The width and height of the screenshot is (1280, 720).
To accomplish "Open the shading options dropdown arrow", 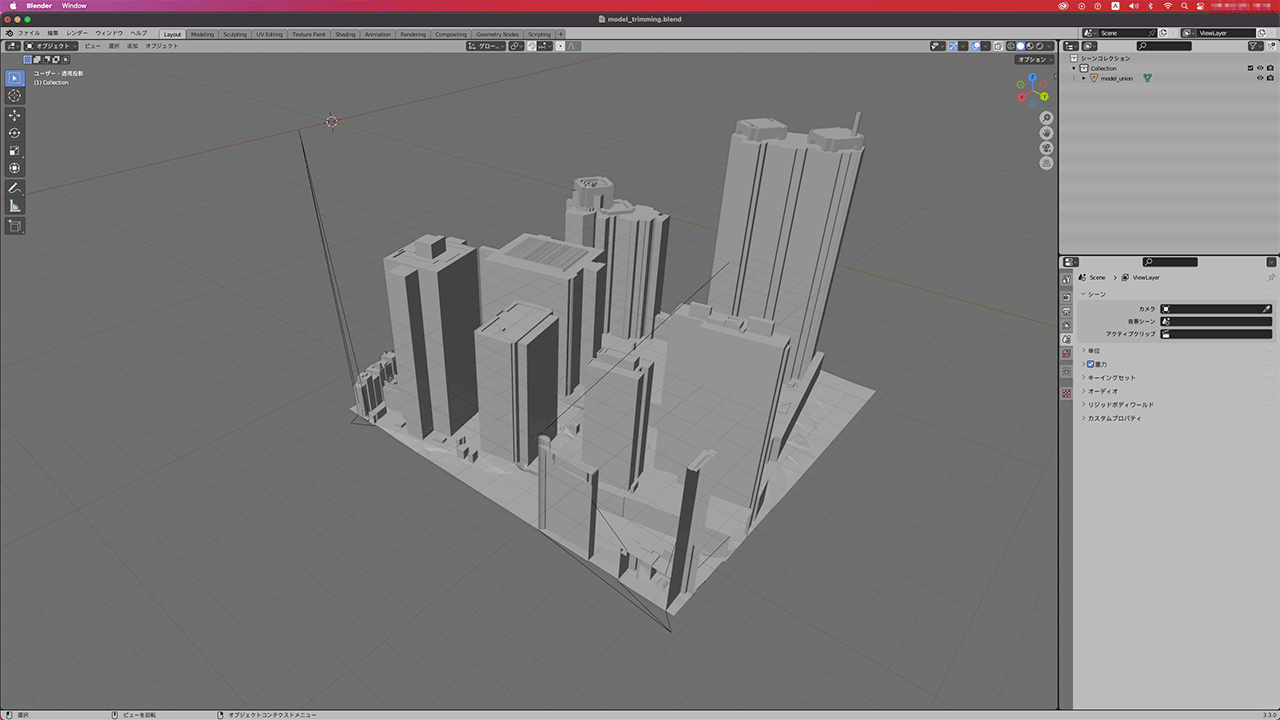I will click(x=1051, y=46).
